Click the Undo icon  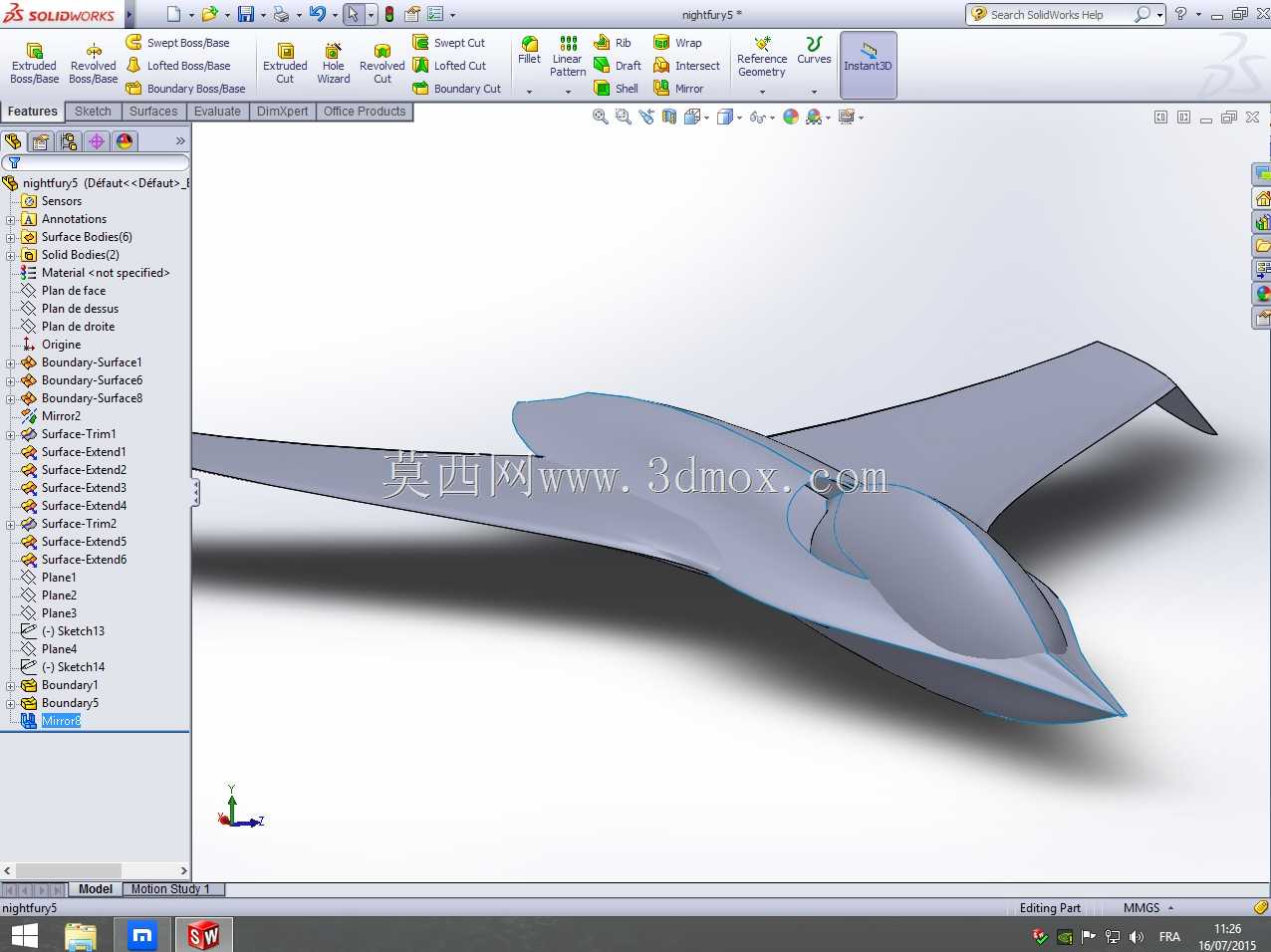click(x=317, y=14)
